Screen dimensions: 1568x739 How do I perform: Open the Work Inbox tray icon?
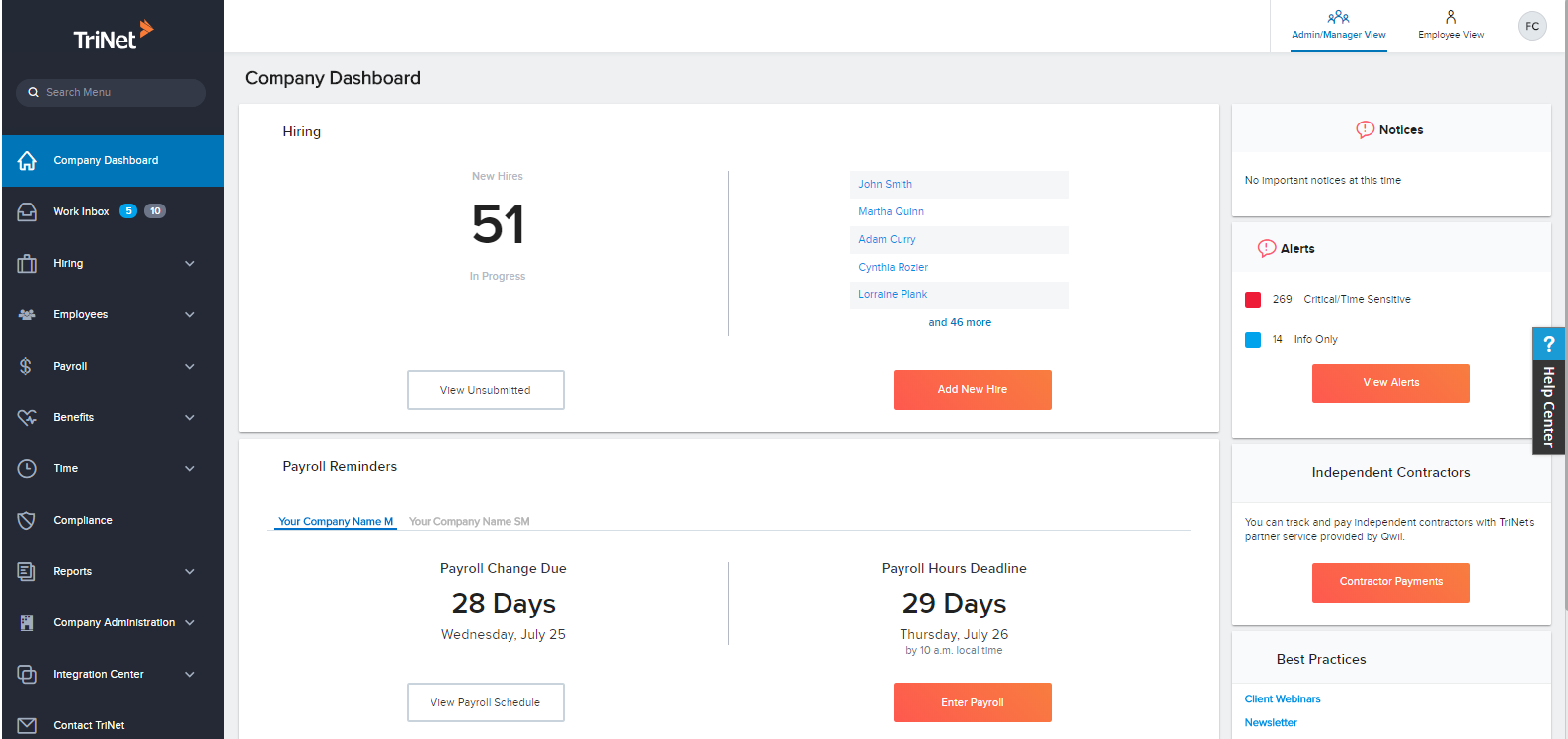pos(27,212)
